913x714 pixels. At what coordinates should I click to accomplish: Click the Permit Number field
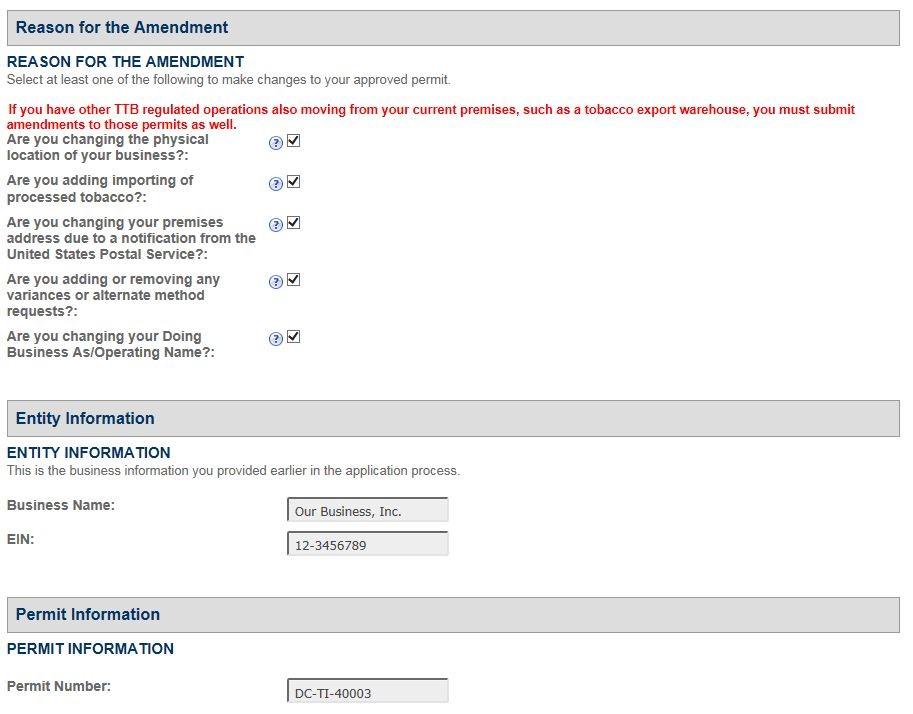[367, 692]
